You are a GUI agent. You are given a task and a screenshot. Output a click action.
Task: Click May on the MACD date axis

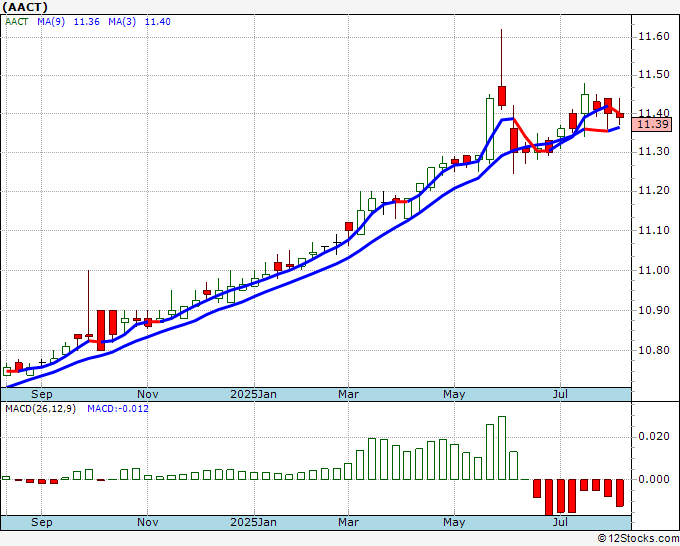[x=454, y=522]
